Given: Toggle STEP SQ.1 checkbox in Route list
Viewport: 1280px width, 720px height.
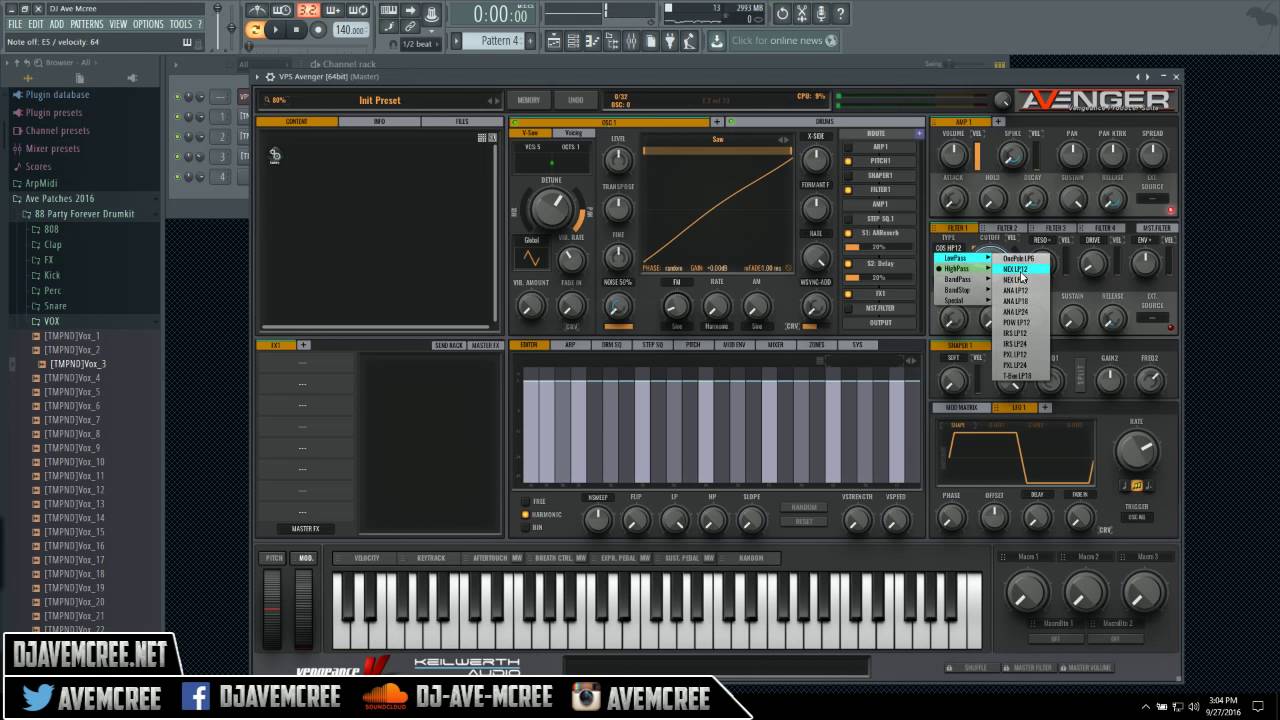Looking at the screenshot, I should [848, 219].
